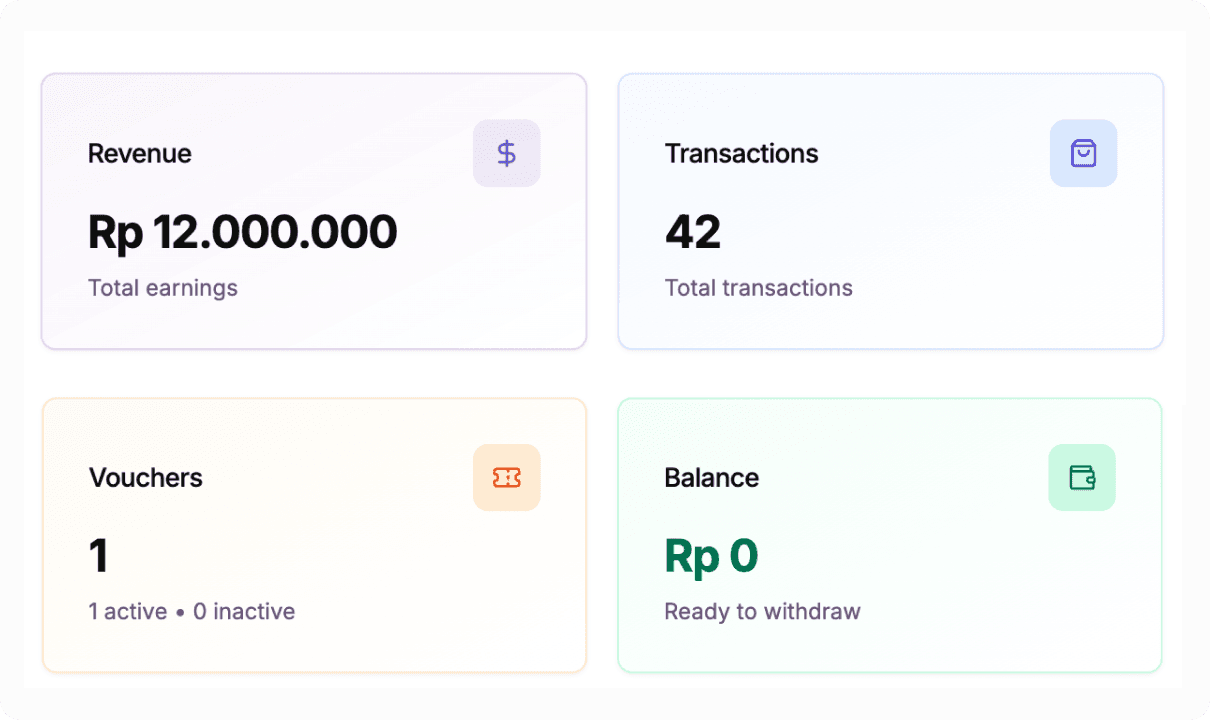Viewport: 1210px width, 720px height.
Task: Click the shopping bag Transactions icon
Action: click(x=1083, y=153)
